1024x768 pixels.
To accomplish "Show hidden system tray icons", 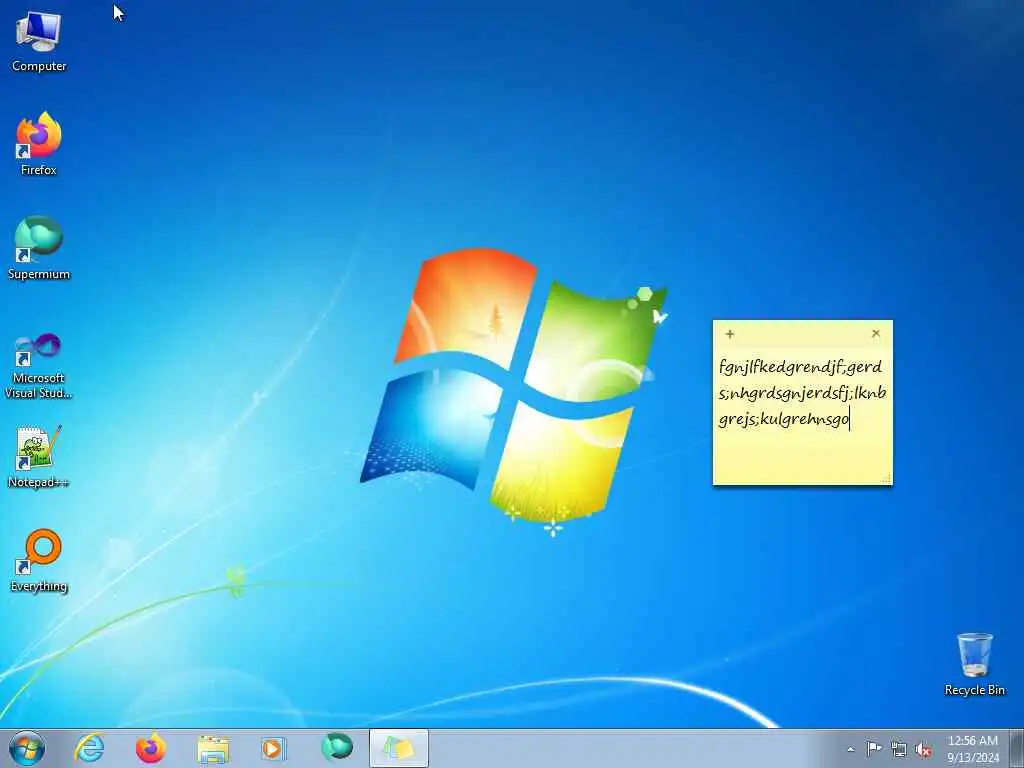I will click(x=850, y=749).
